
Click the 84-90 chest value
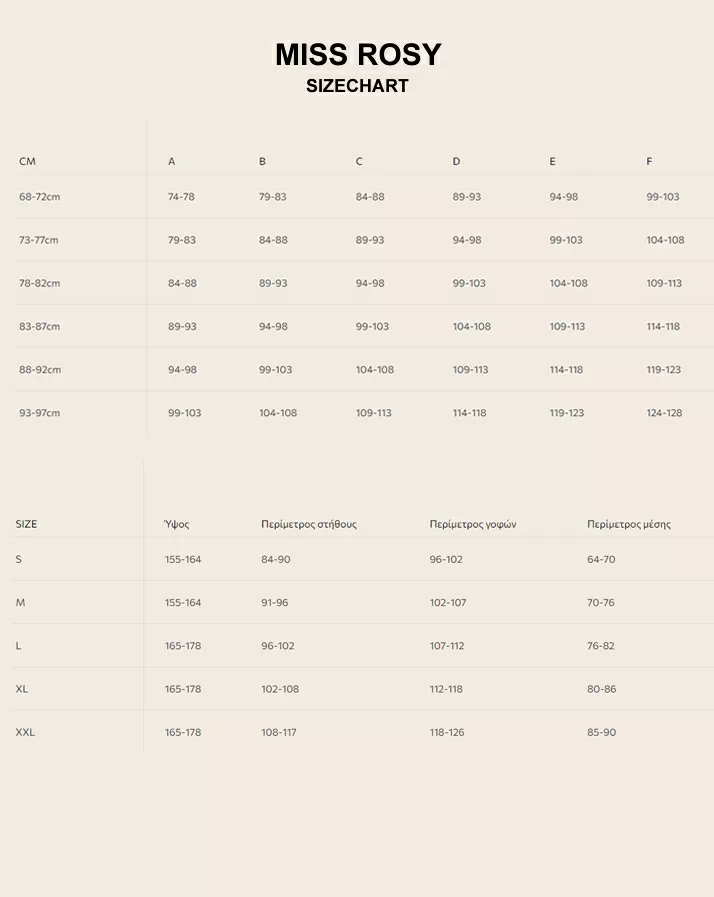click(275, 560)
